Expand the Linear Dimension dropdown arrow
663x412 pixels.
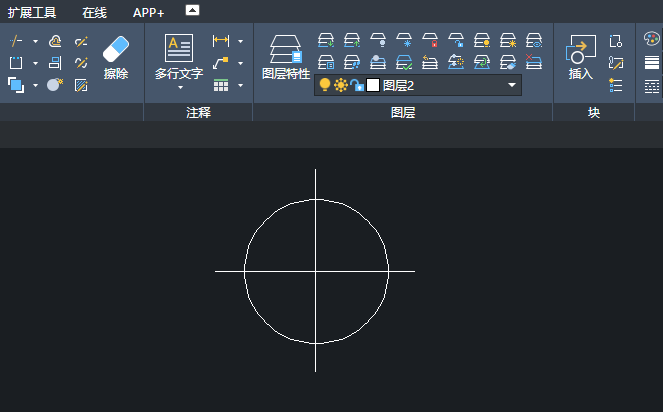coord(241,41)
